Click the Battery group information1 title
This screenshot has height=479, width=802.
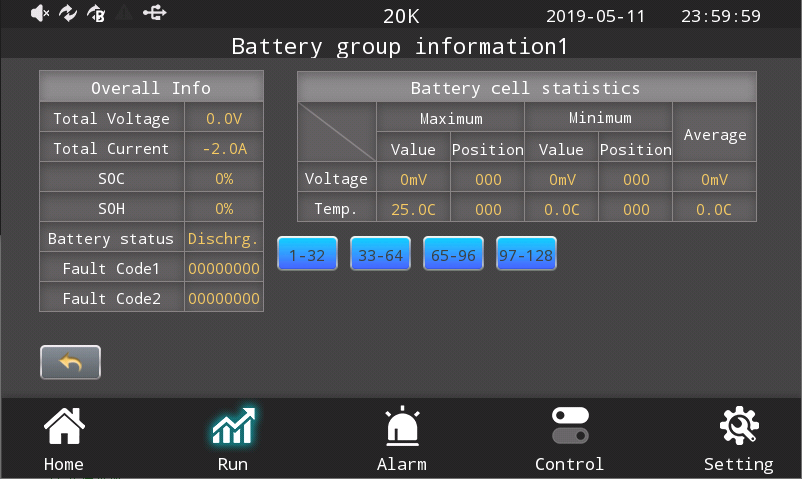click(x=399, y=47)
